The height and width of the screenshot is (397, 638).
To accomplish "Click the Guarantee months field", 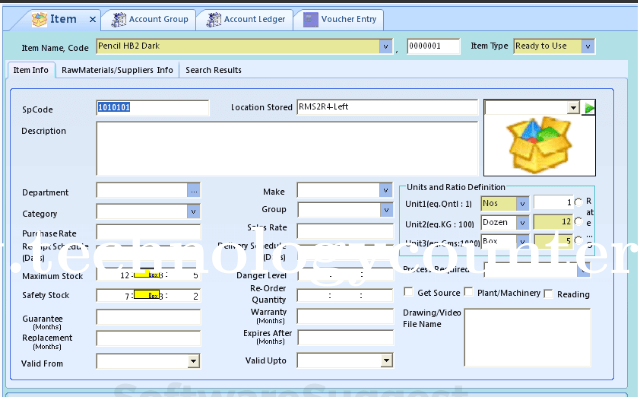I will click(149, 317).
